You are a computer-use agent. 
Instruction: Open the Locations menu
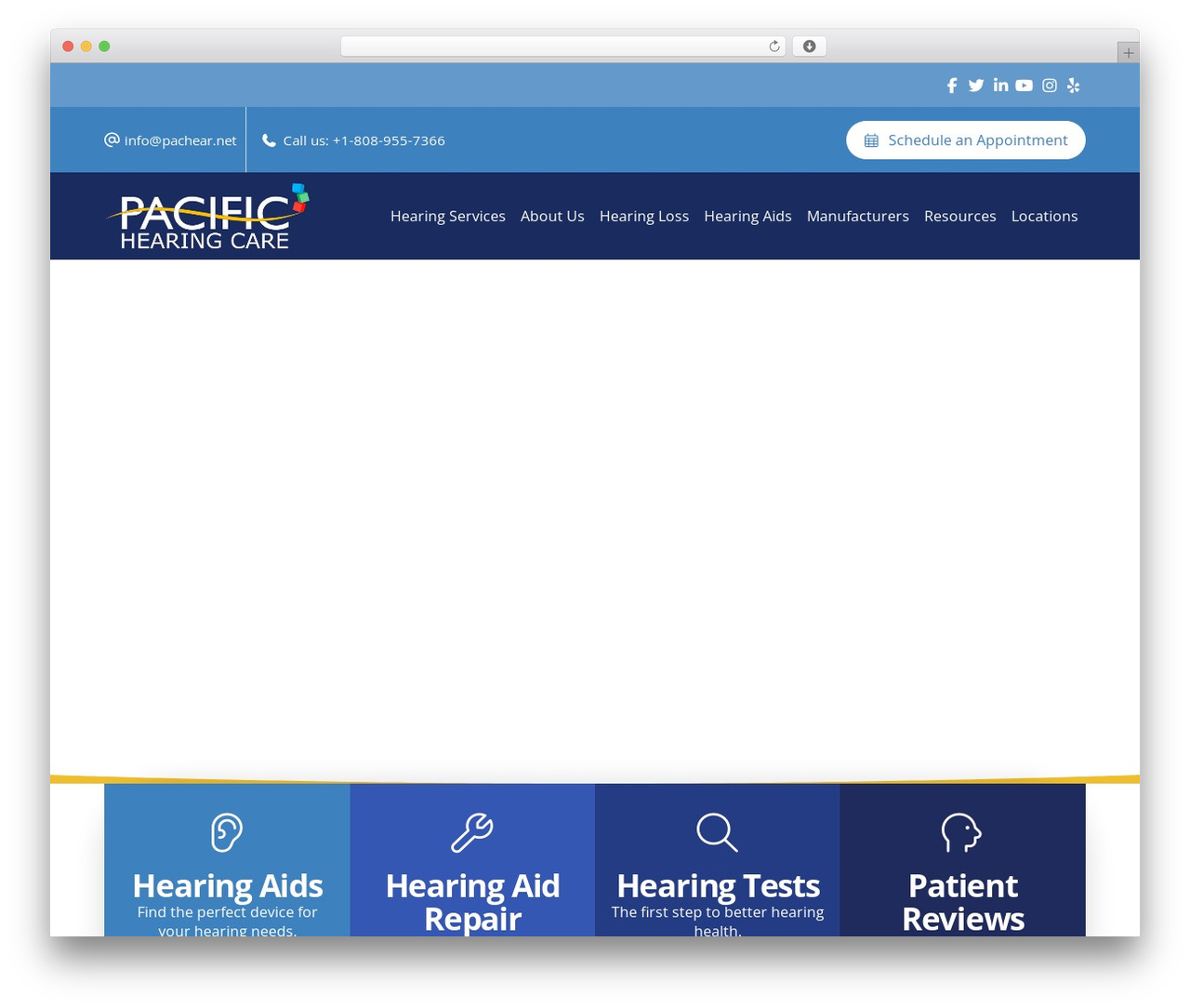click(1045, 216)
